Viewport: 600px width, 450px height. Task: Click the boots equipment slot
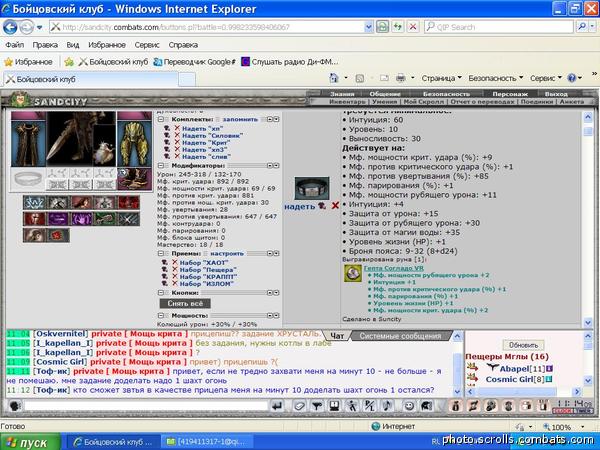tap(134, 179)
